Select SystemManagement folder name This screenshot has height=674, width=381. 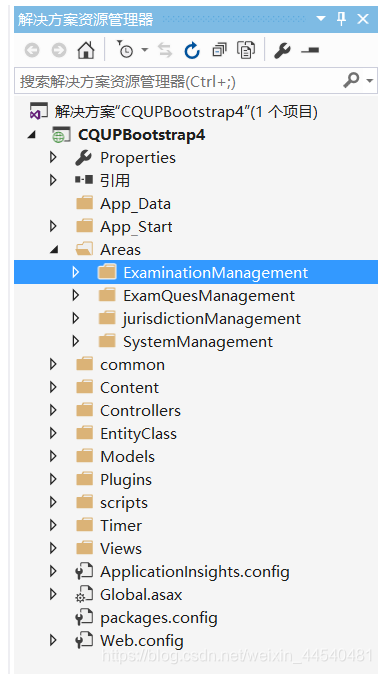(198, 342)
